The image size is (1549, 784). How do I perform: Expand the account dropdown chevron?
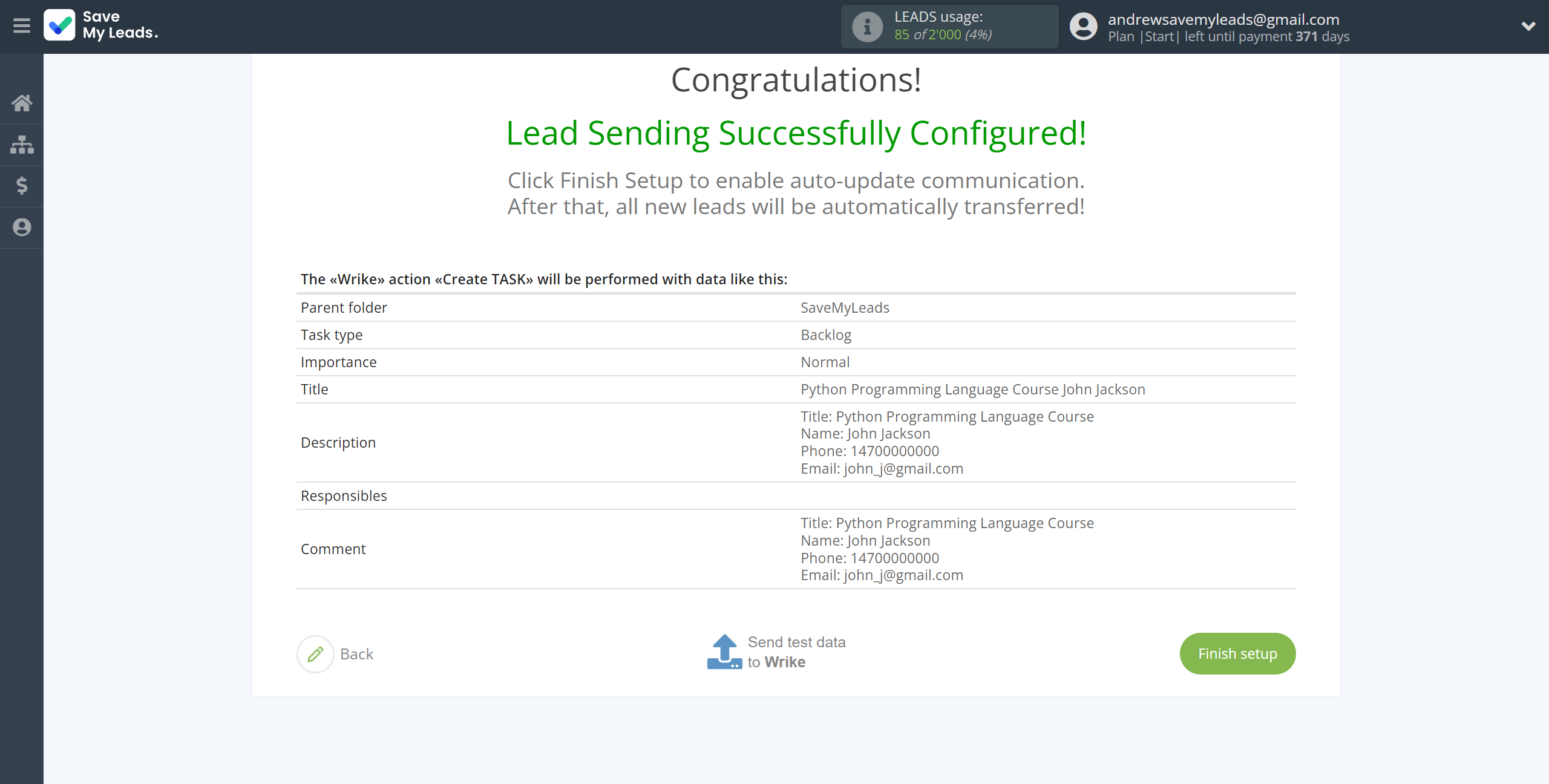(x=1528, y=26)
